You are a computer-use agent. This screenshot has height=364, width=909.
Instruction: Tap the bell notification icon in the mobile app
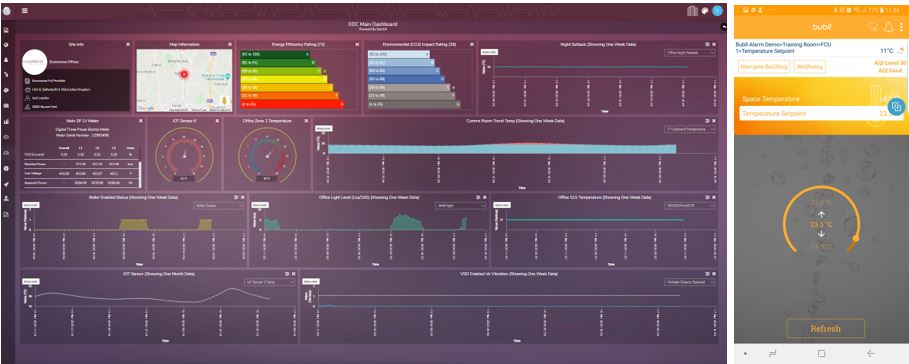tap(888, 27)
